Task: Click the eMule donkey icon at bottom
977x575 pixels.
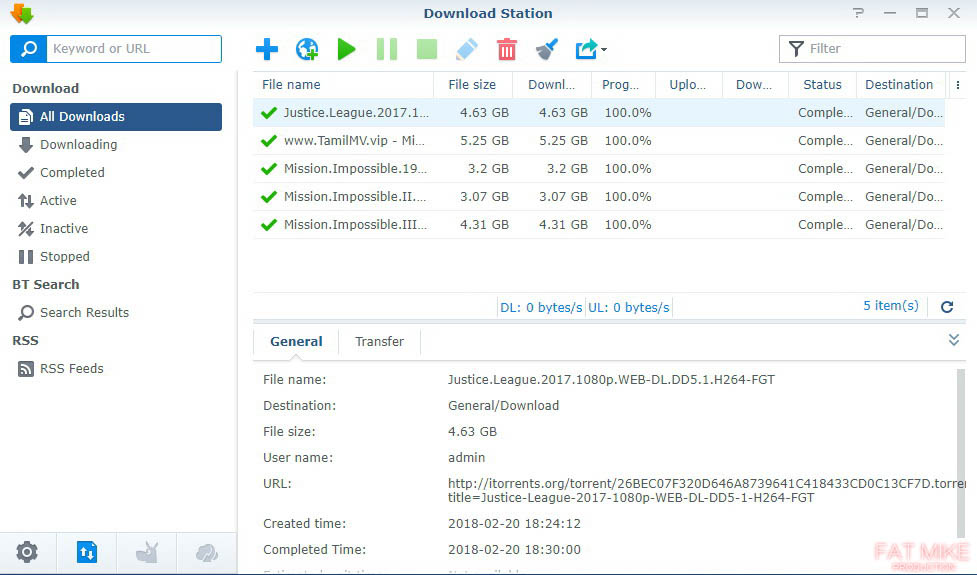Action: [147, 552]
